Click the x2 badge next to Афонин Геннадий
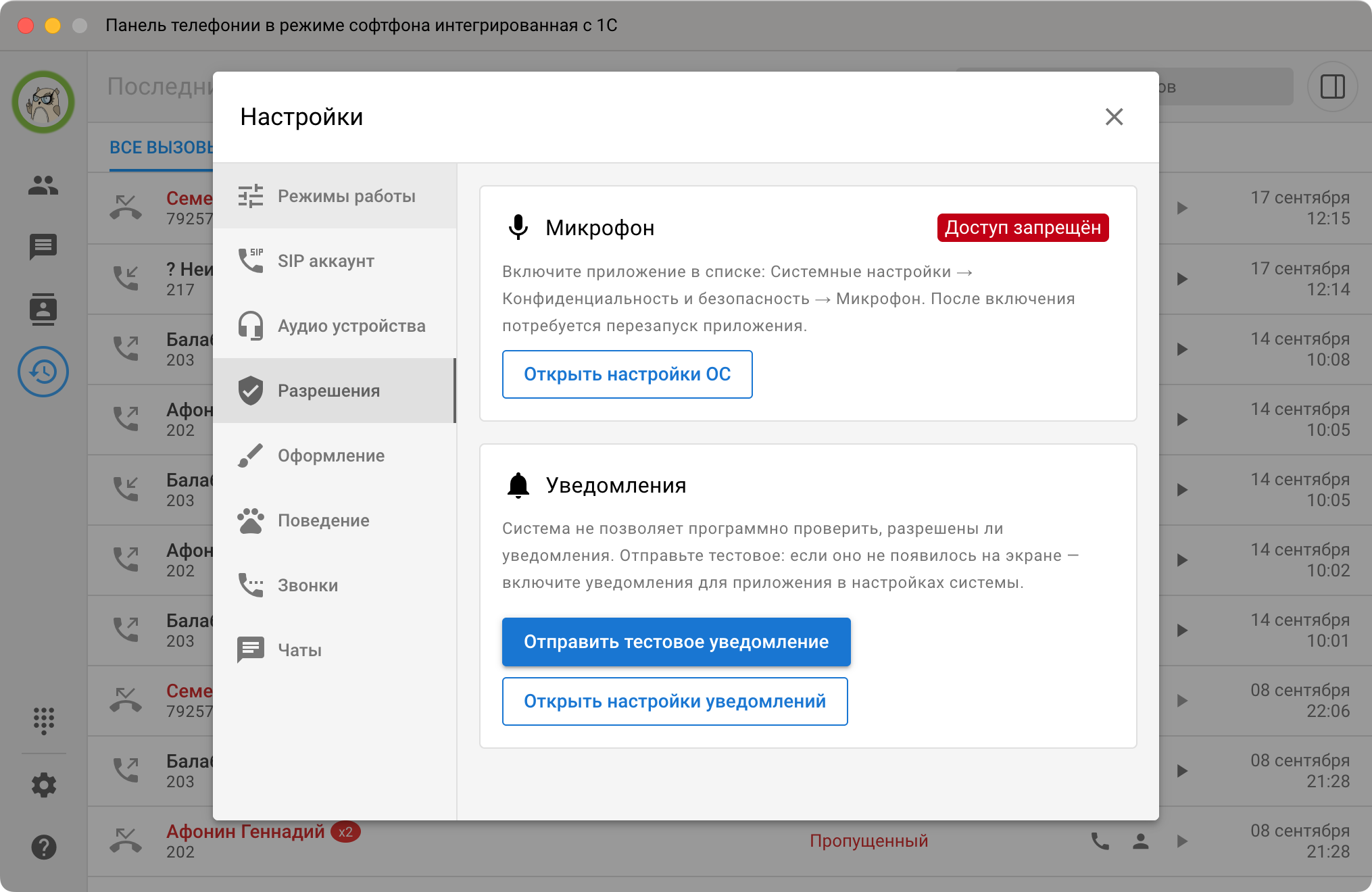Viewport: 1372px width, 892px height. [345, 832]
